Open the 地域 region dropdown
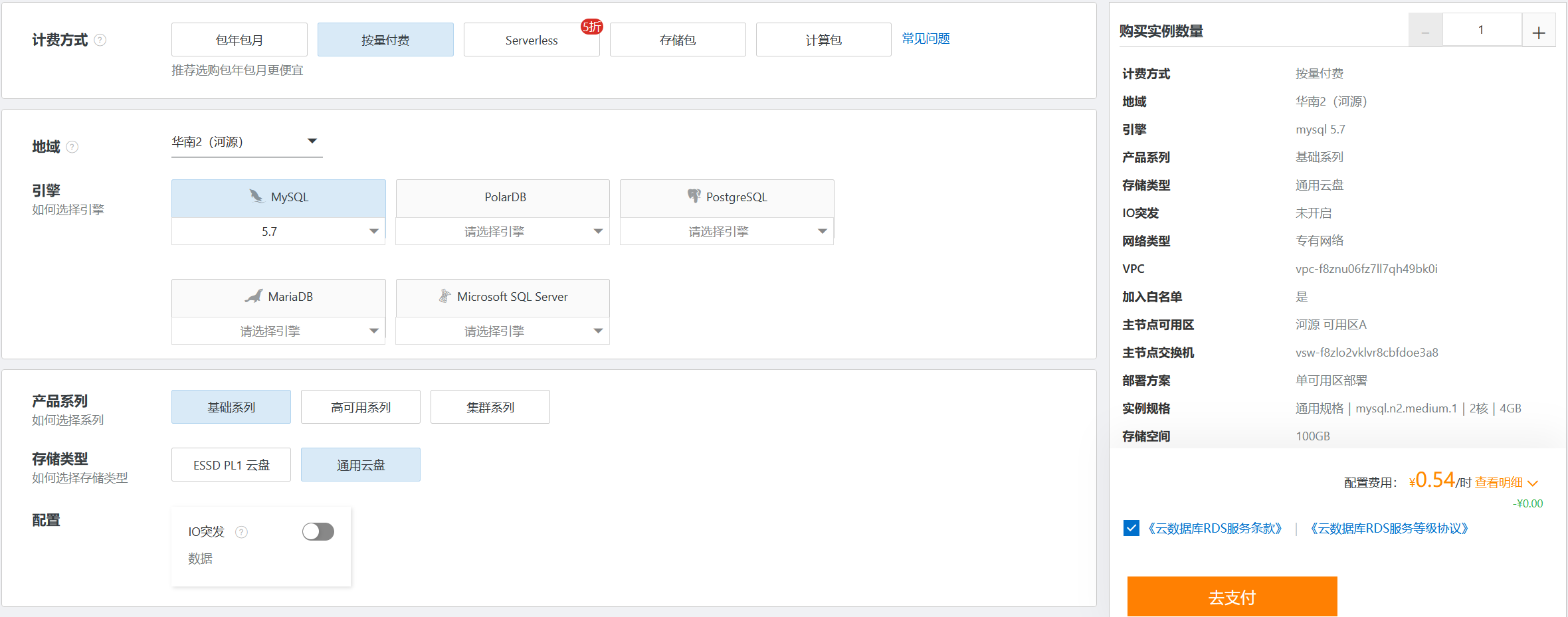The width and height of the screenshot is (1568, 617). pyautogui.click(x=246, y=141)
